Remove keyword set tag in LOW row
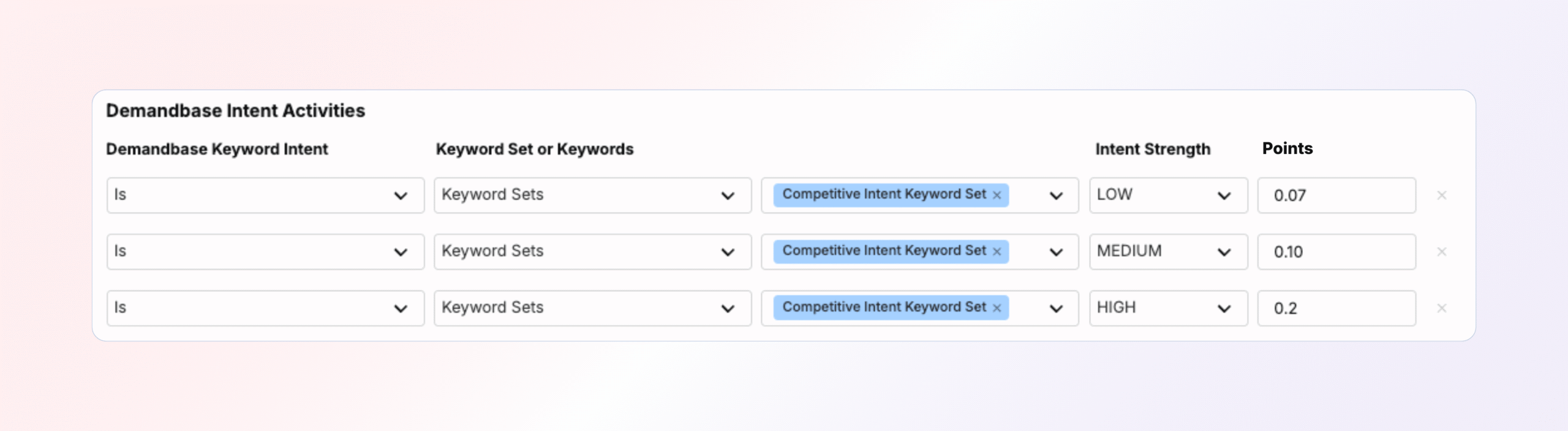The width and height of the screenshot is (1568, 431). click(997, 196)
